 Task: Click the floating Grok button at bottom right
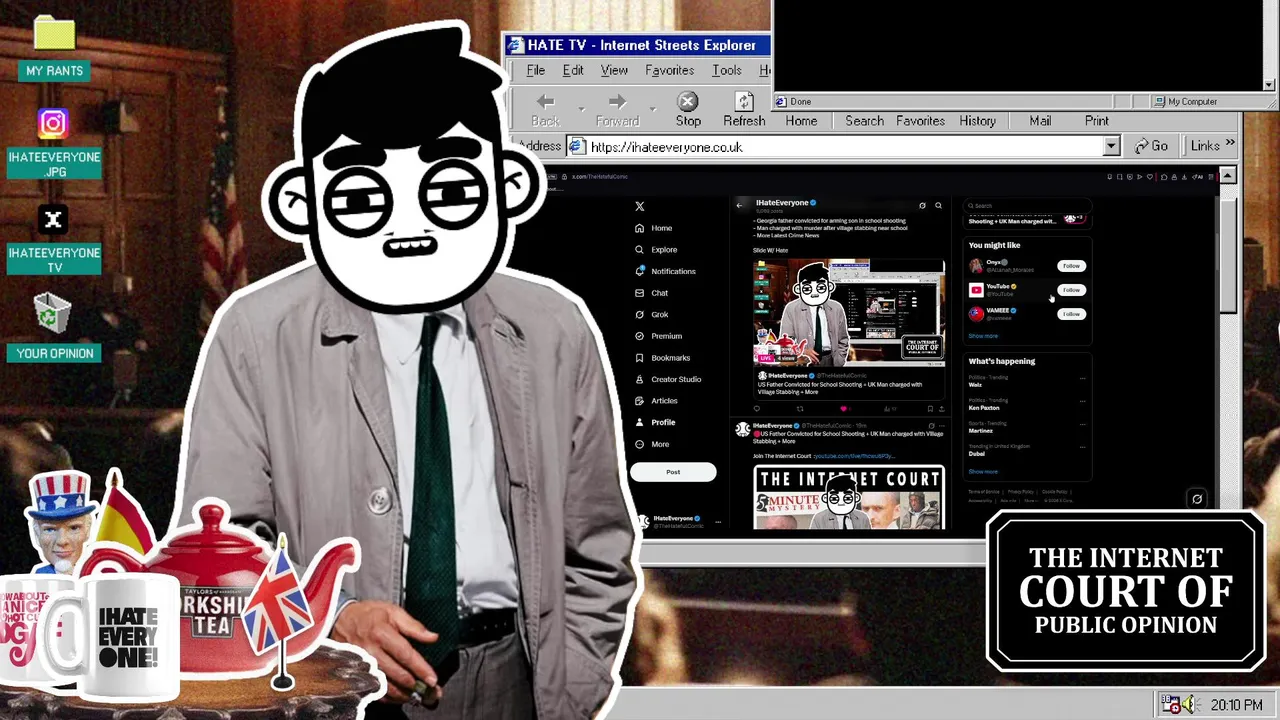click(1197, 499)
